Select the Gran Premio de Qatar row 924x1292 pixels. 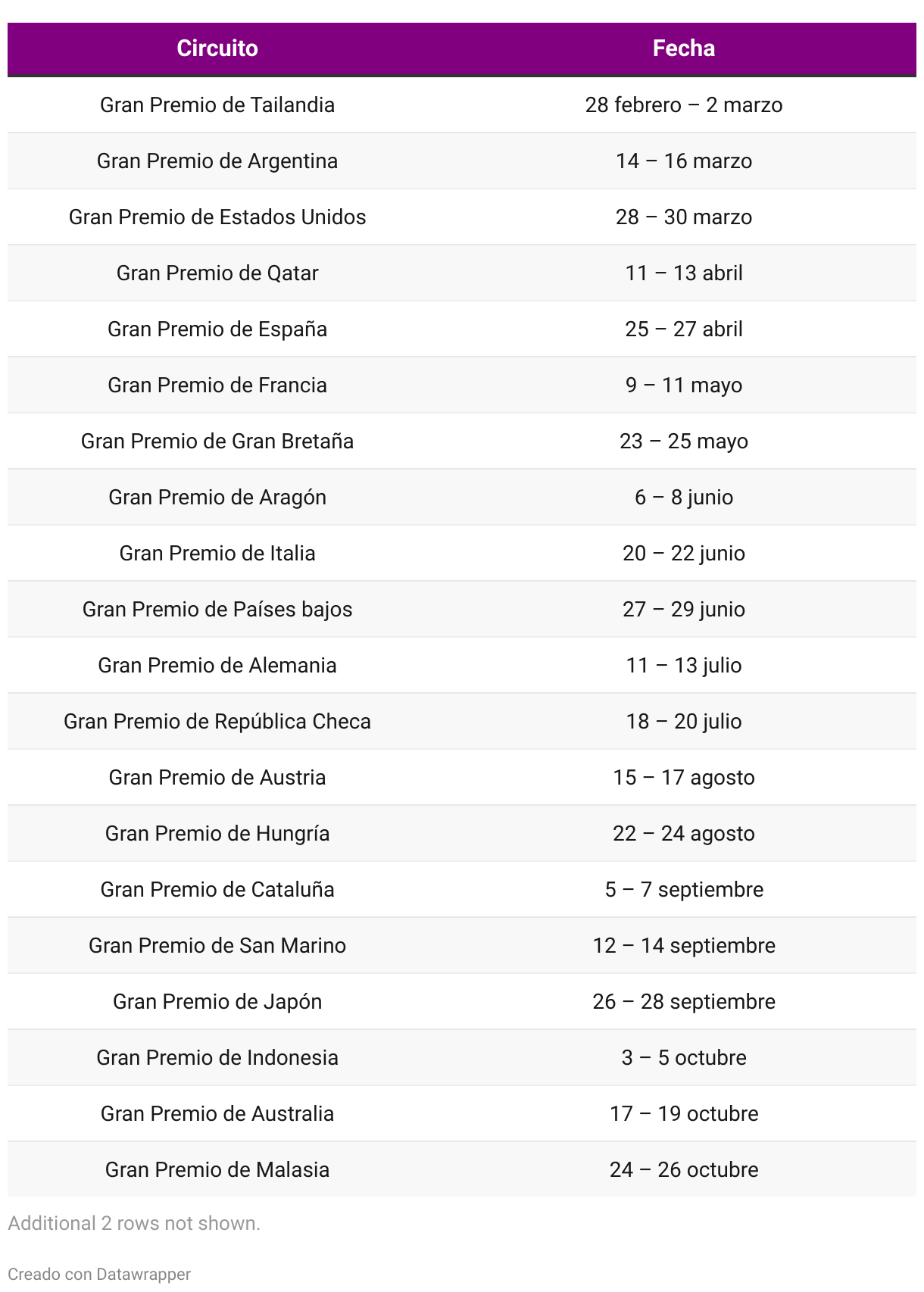pos(462,273)
